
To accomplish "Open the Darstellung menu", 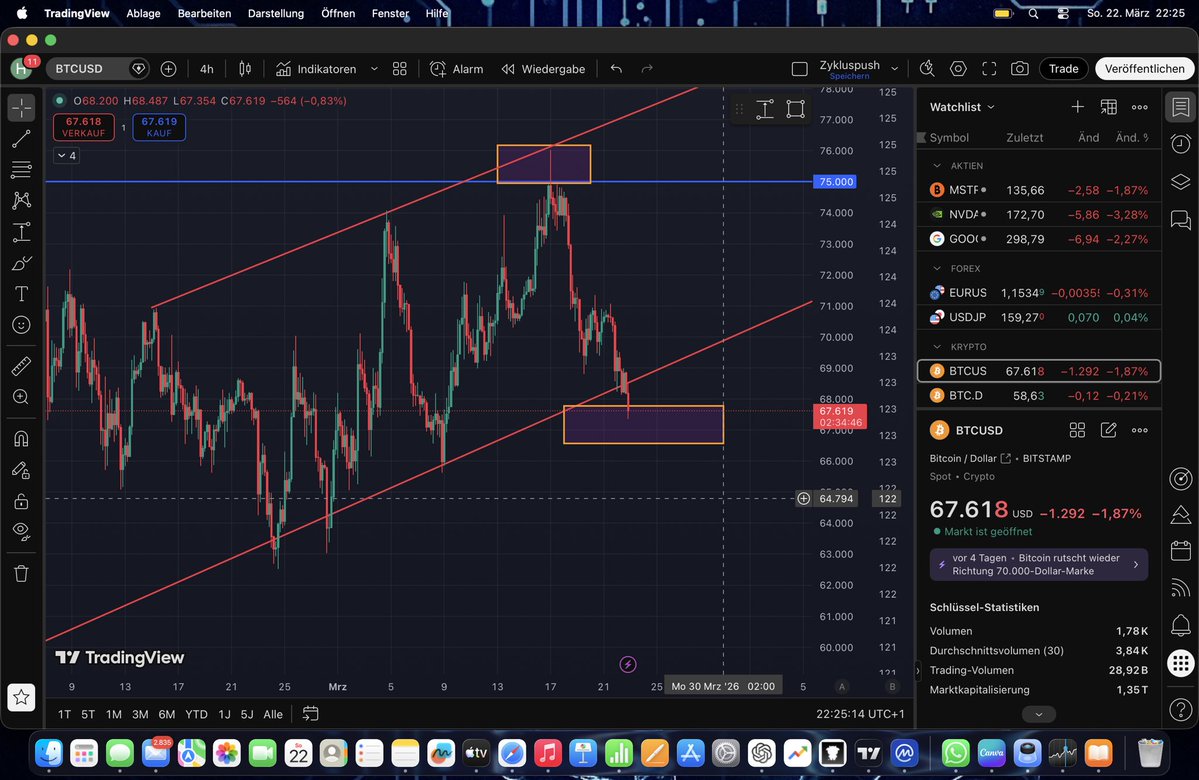I will [275, 13].
